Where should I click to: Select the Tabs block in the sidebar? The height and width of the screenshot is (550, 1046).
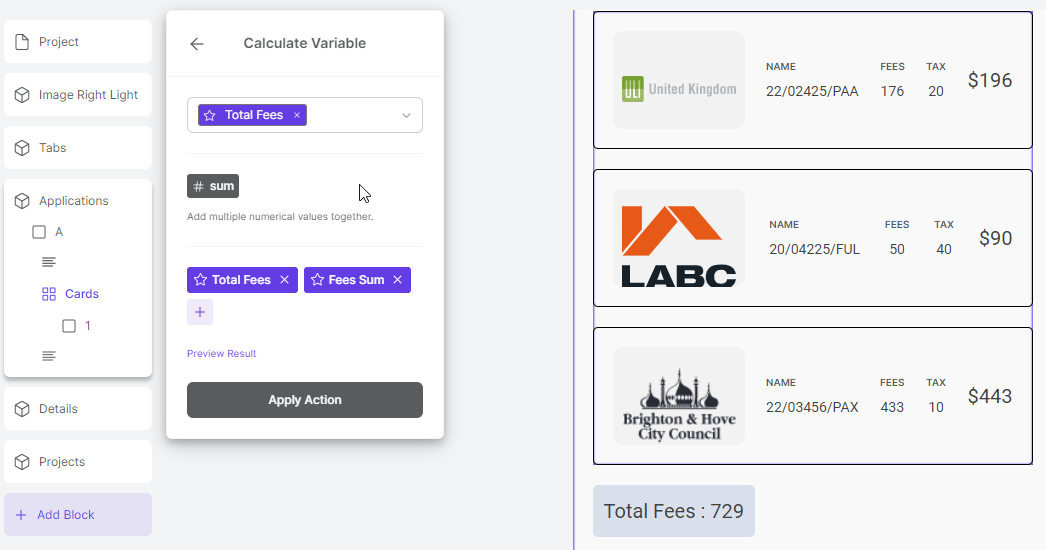(x=78, y=148)
